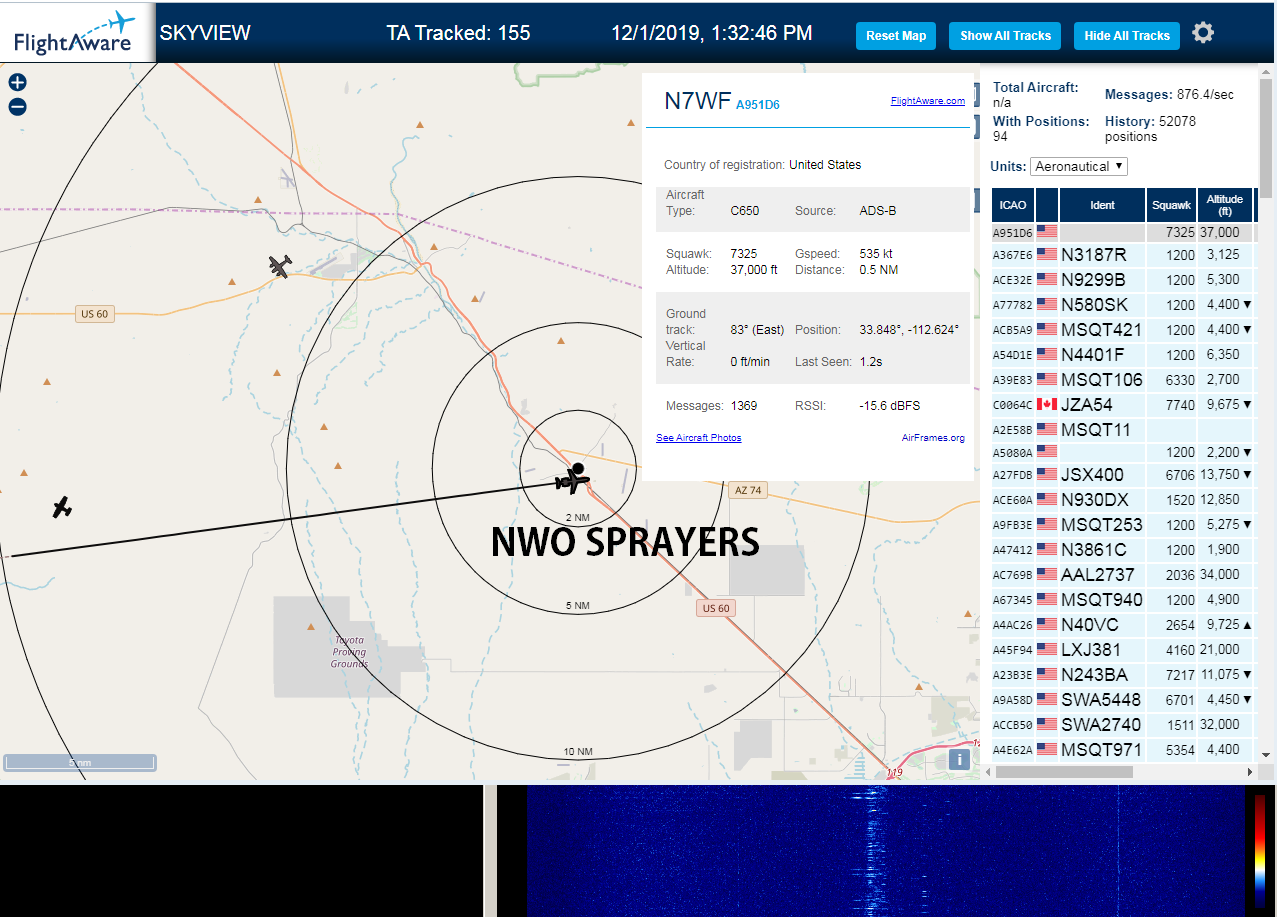Click the US flag in N3187R row
The width and height of the screenshot is (1277, 917).
click(1047, 255)
